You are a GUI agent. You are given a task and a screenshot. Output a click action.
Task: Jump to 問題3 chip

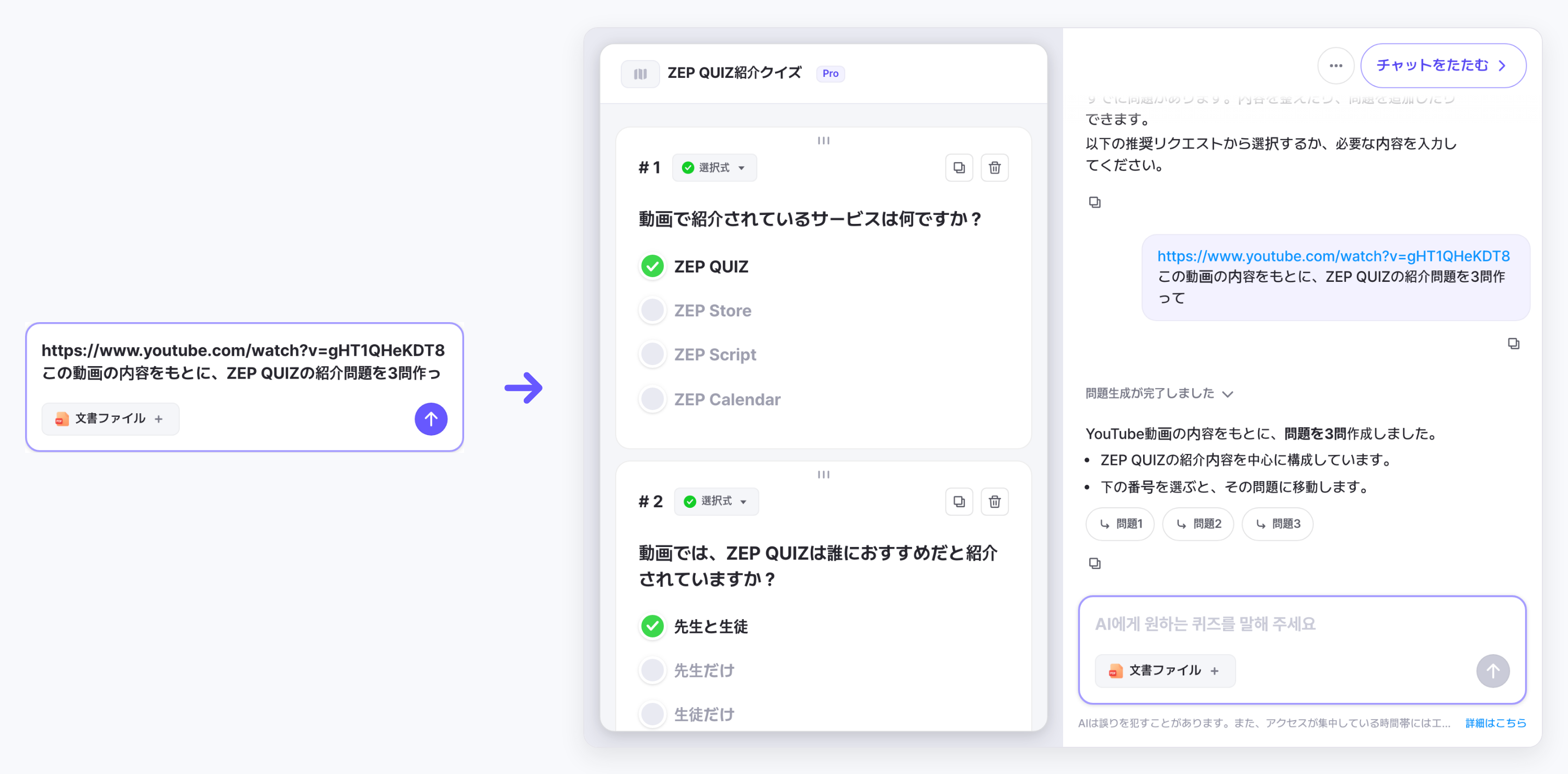coord(1277,523)
